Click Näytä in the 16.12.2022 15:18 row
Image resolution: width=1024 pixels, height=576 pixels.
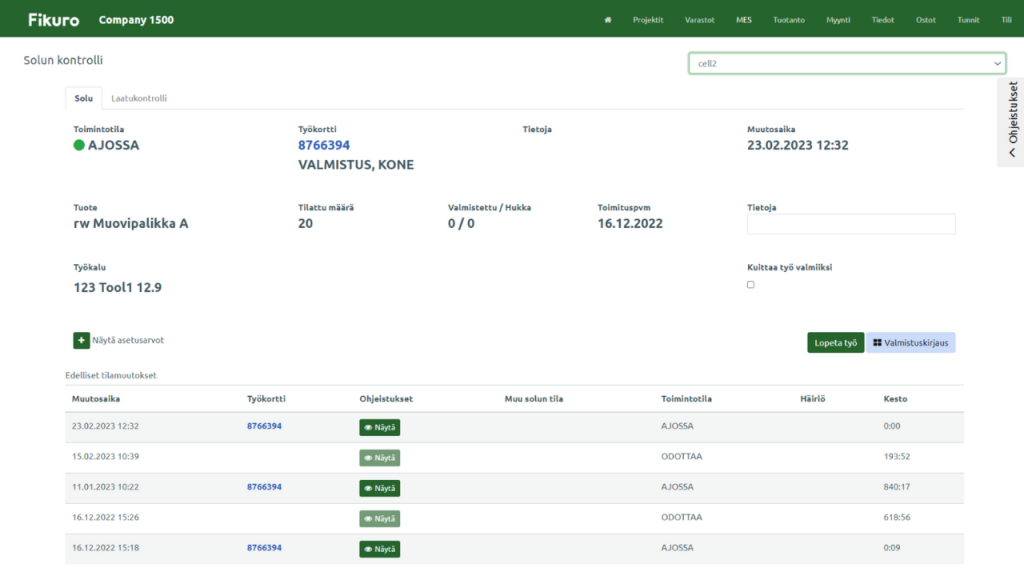(379, 549)
